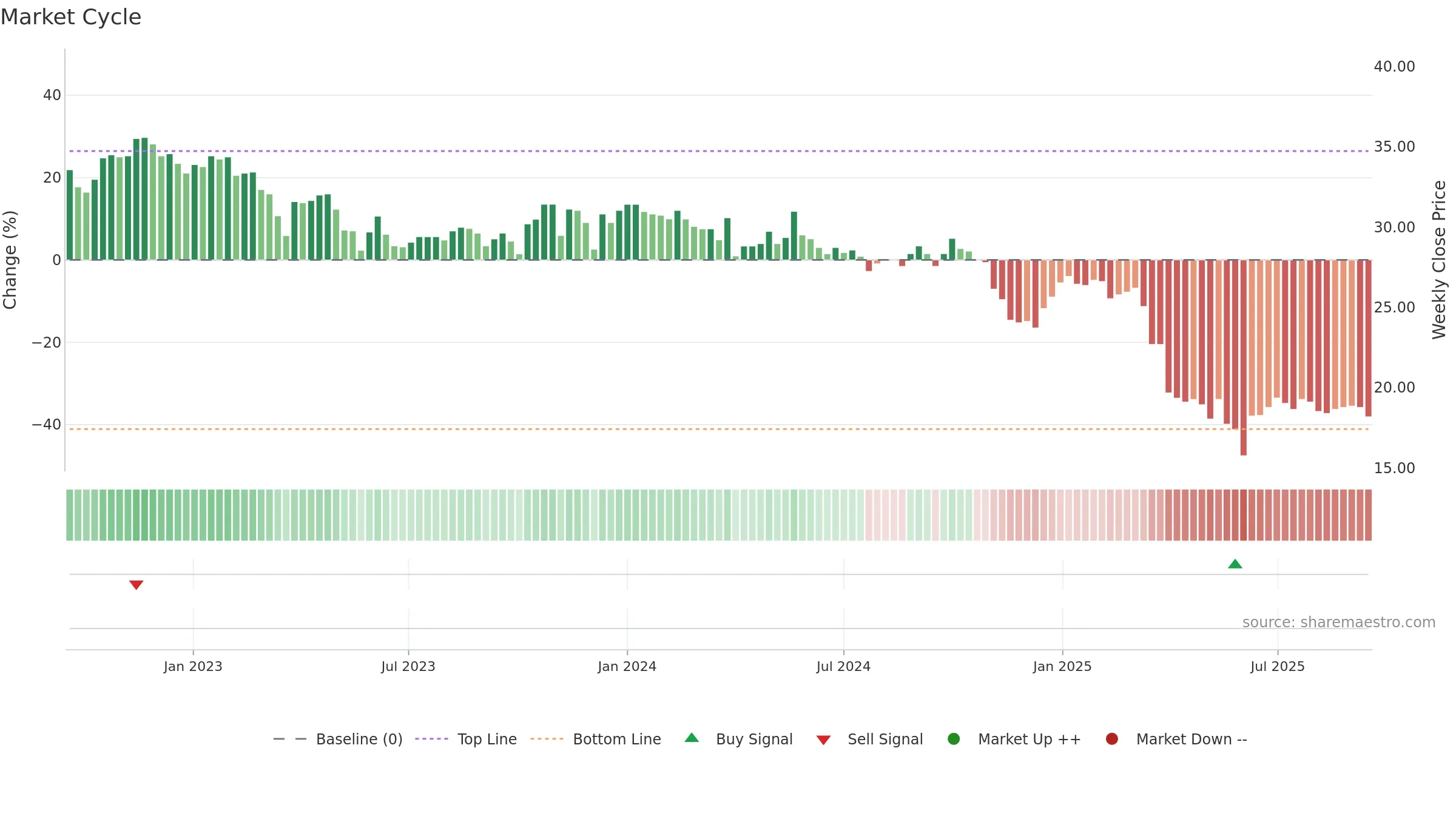Screen dimensions: 1456x819
Task: Click the −40 change axis label
Action: (x=47, y=425)
